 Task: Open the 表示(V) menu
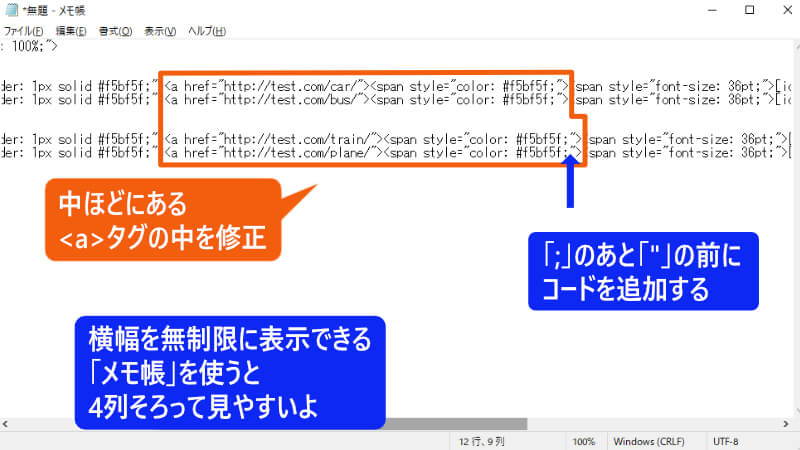tap(160, 31)
